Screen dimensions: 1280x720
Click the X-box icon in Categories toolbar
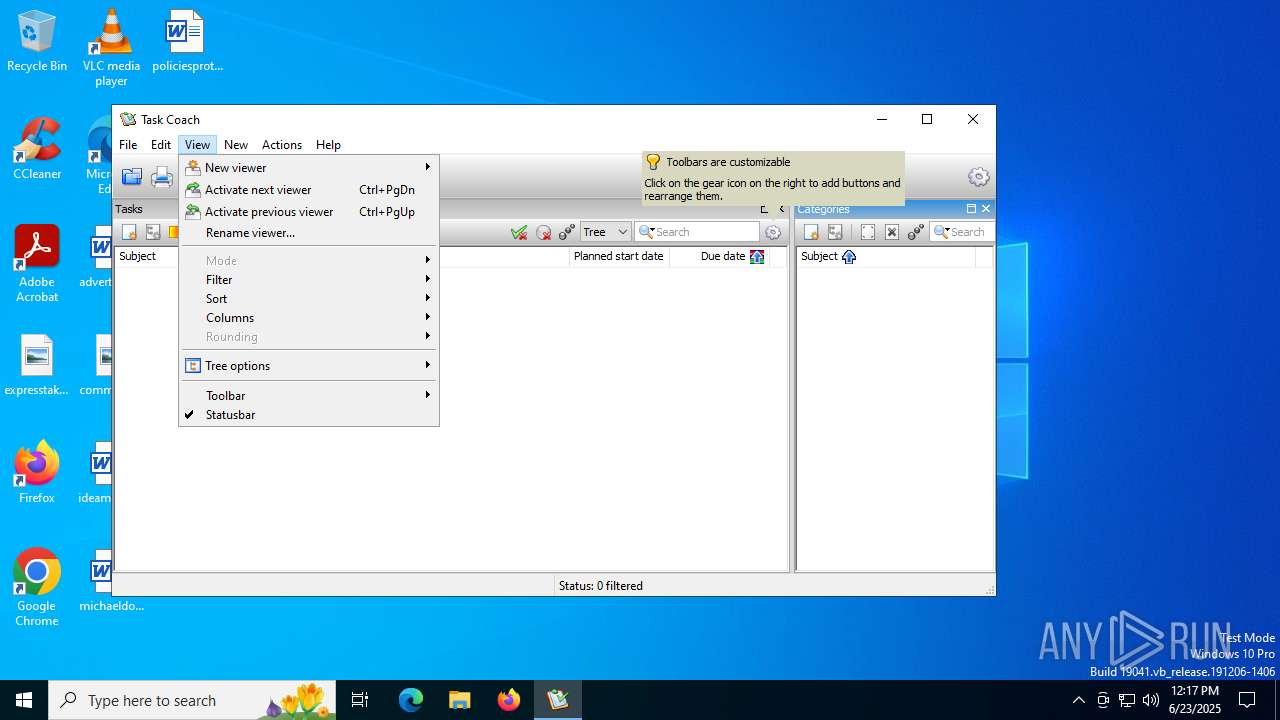[891, 232]
